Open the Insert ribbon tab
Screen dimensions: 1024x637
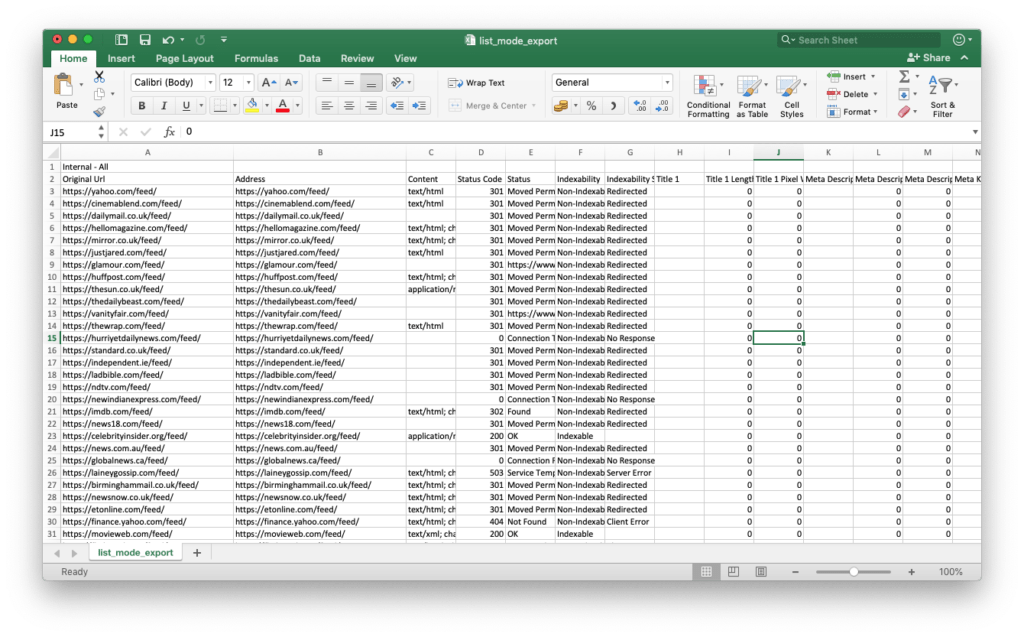tap(121, 58)
